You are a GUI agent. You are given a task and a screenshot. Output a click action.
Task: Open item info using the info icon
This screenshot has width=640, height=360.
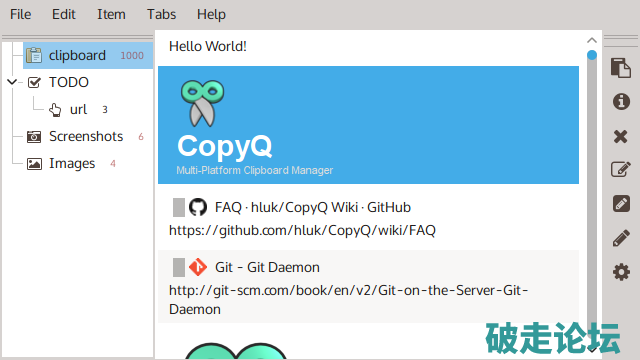click(621, 102)
